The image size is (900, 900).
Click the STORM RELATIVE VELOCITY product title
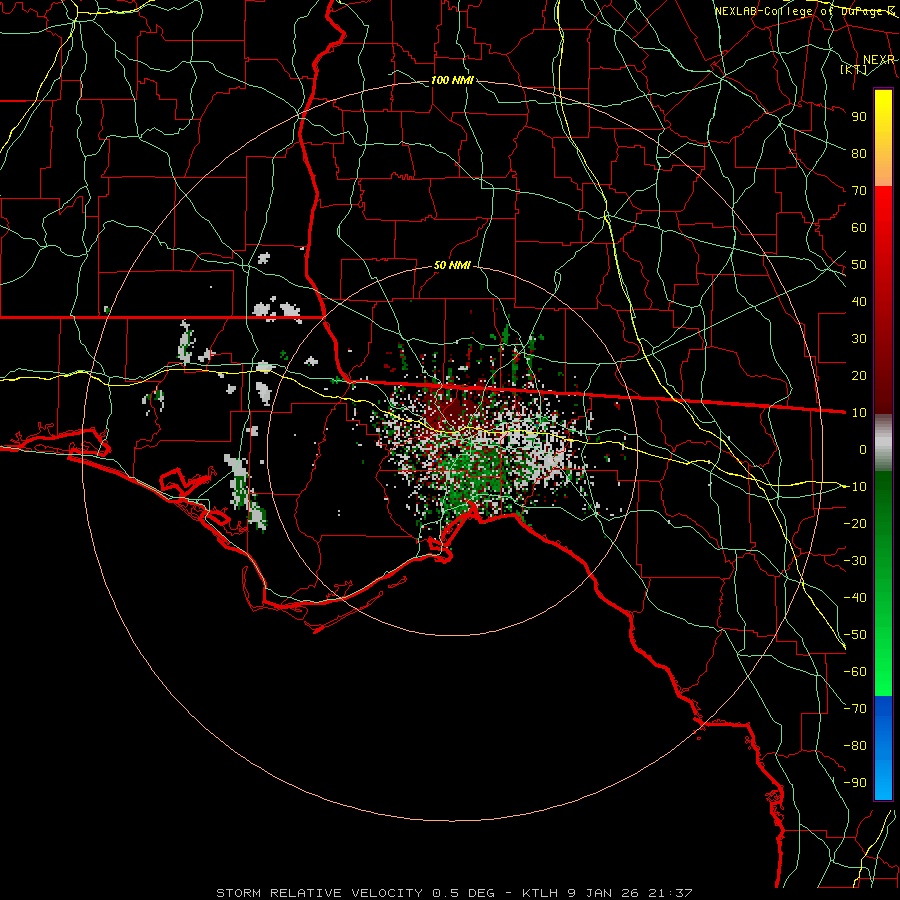coord(319,893)
